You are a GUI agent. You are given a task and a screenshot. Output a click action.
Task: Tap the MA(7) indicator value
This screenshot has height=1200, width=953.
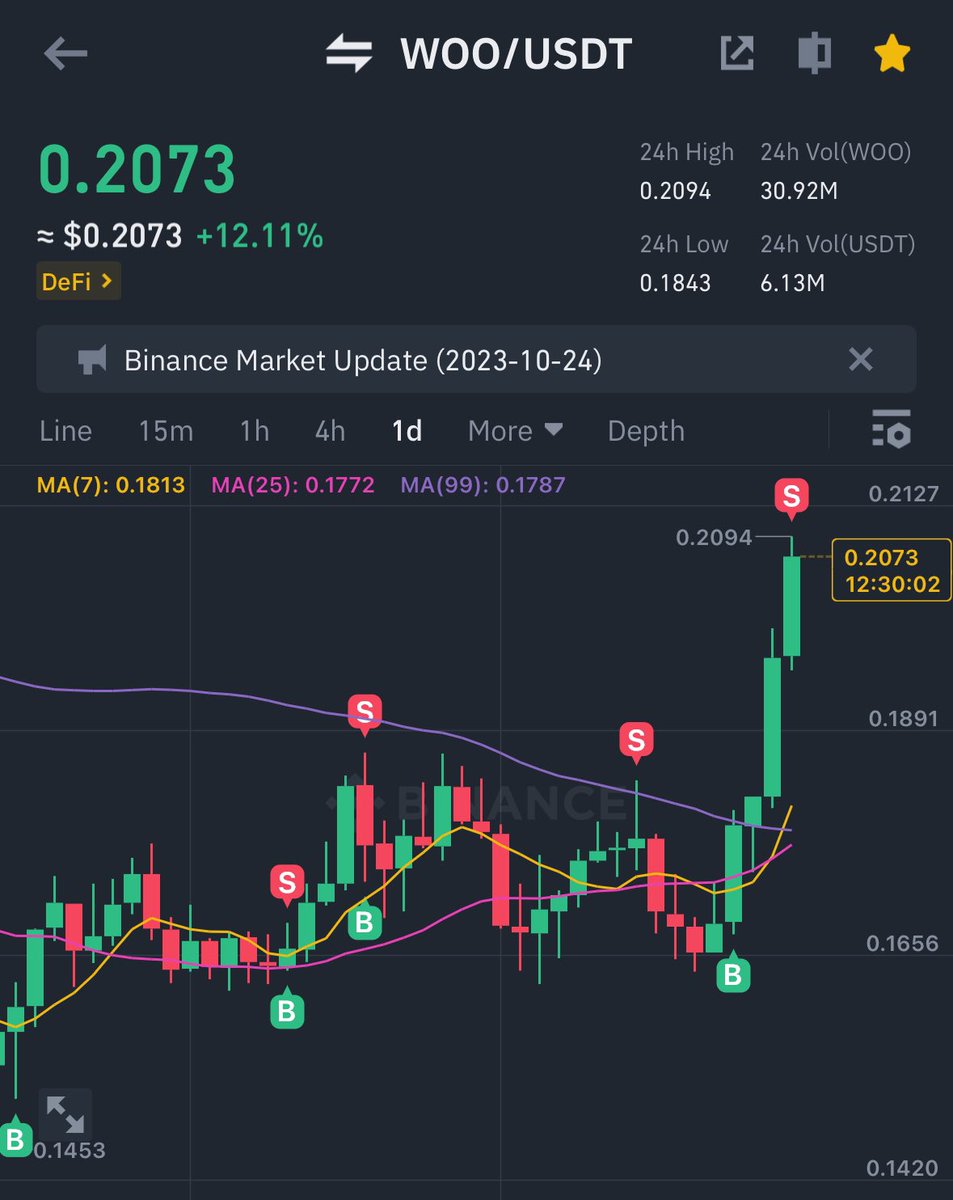111,485
